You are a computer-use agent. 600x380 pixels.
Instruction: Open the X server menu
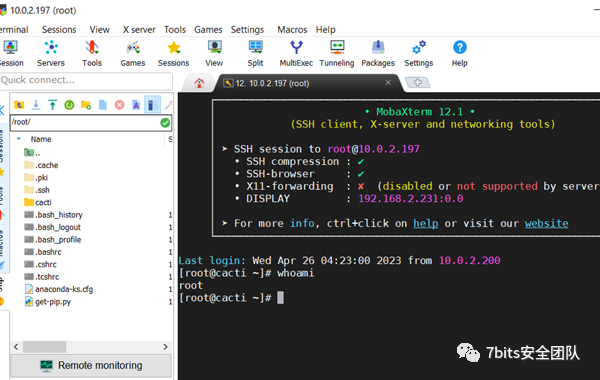tap(139, 29)
